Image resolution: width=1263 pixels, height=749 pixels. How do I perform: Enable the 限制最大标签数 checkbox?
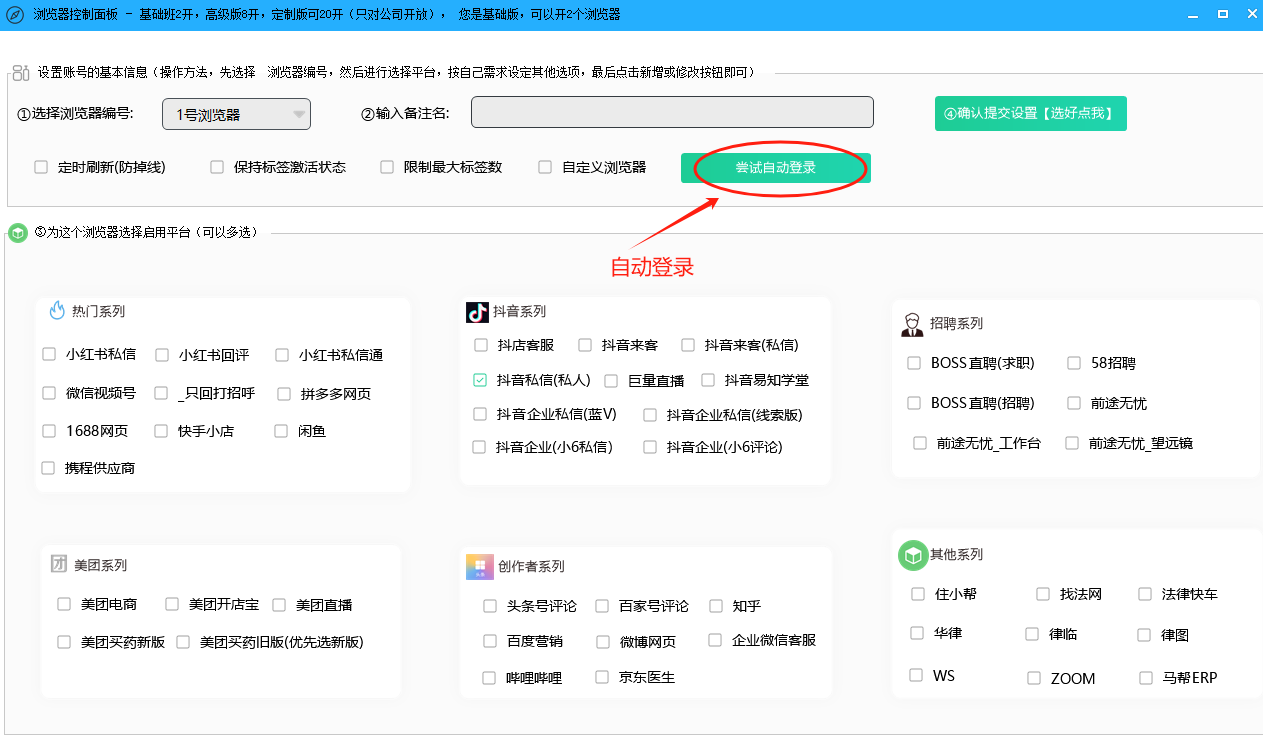[387, 167]
